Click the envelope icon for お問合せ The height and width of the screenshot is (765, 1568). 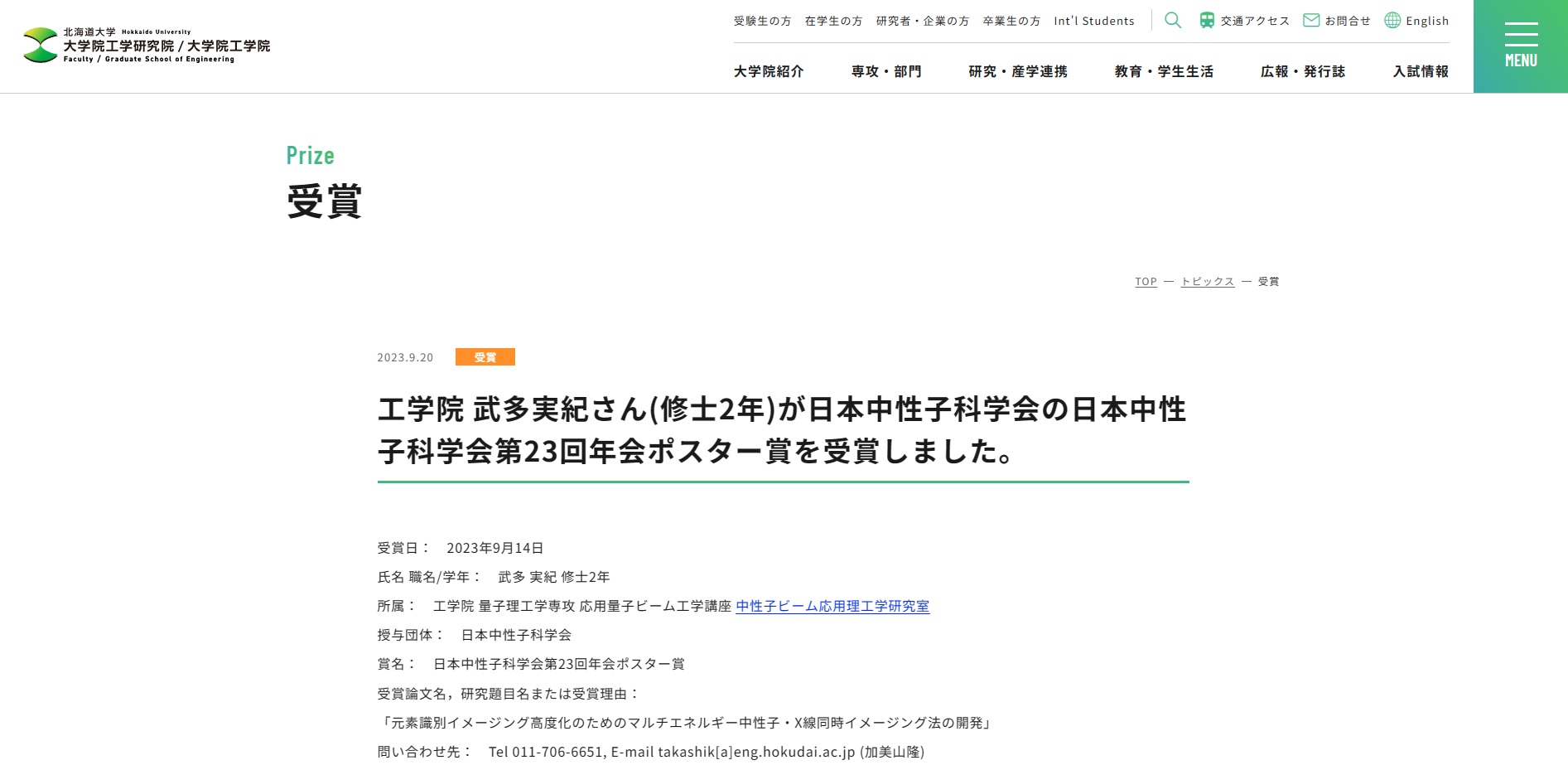tap(1311, 20)
